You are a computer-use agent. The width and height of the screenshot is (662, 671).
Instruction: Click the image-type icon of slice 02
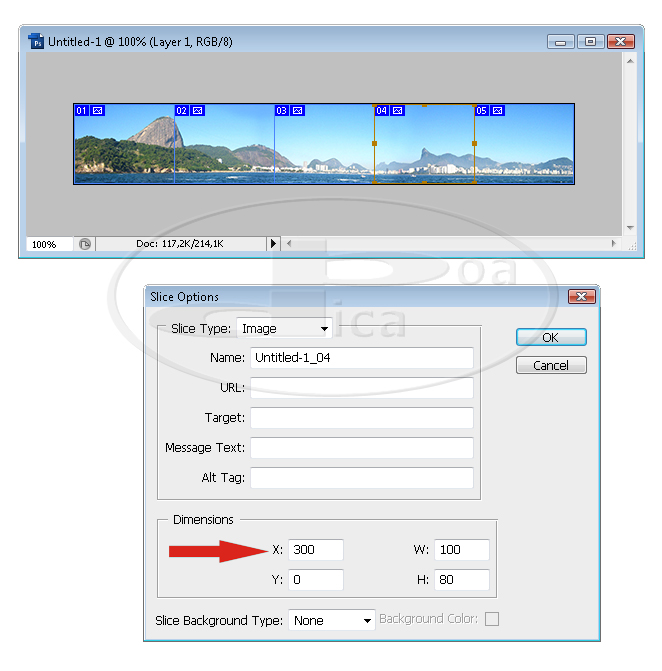(198, 111)
